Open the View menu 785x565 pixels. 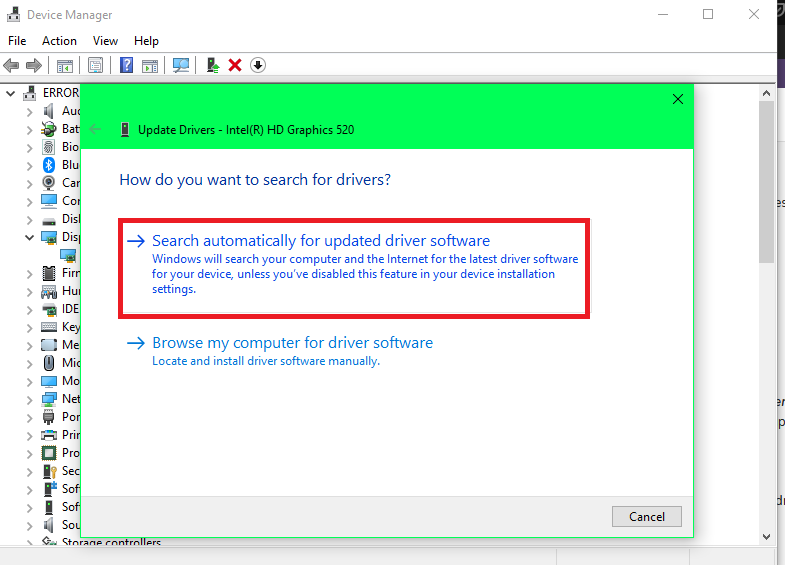point(105,41)
